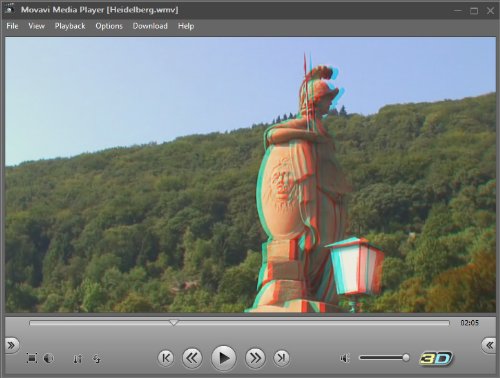Open the Playback menu
Viewport: 500px width, 378px height.
click(x=70, y=26)
